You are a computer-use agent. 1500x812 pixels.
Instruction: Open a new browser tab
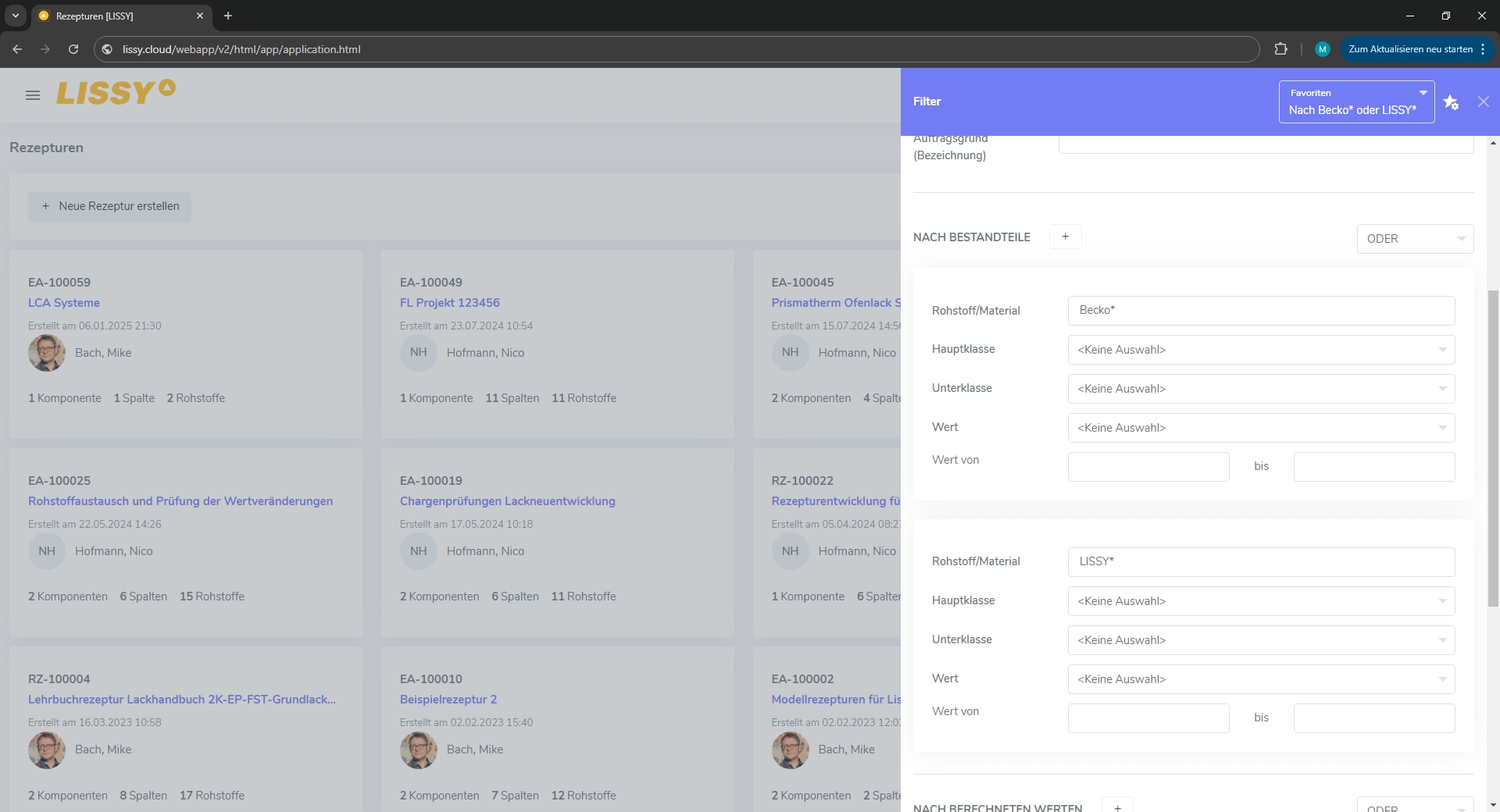pos(228,16)
